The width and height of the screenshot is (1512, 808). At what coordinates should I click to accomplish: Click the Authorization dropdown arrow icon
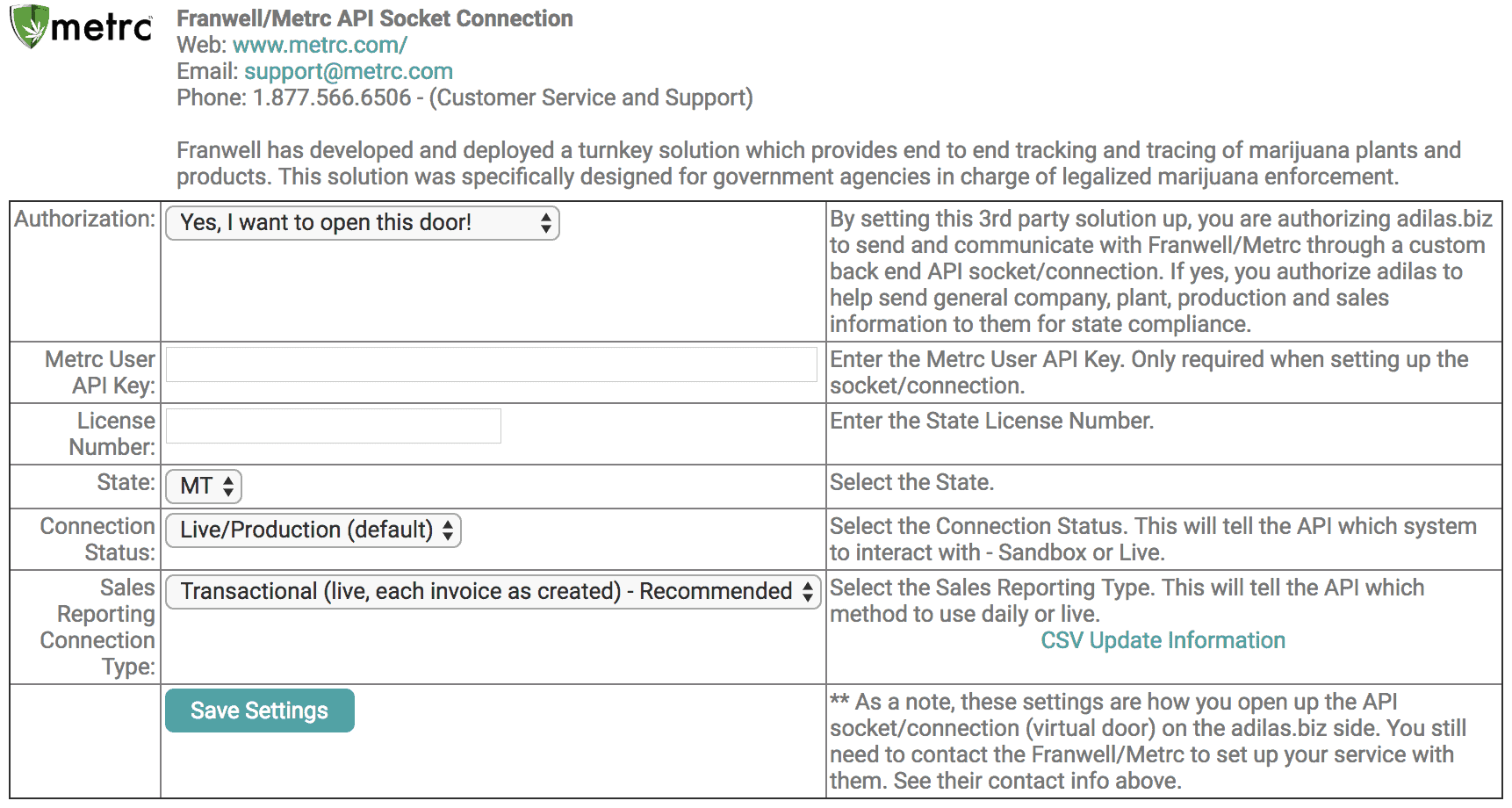545,223
